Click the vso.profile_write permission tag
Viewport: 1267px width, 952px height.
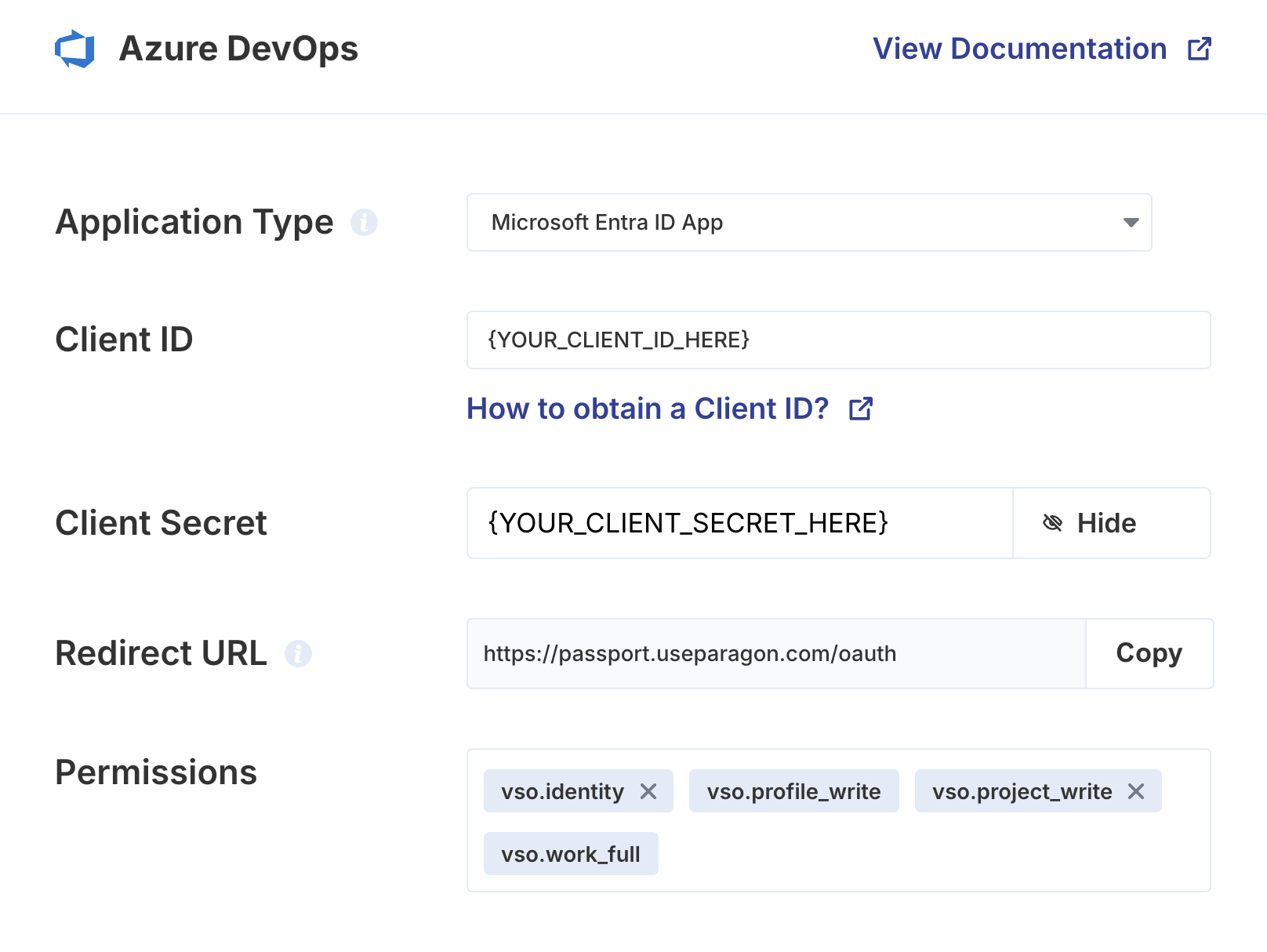tap(793, 791)
